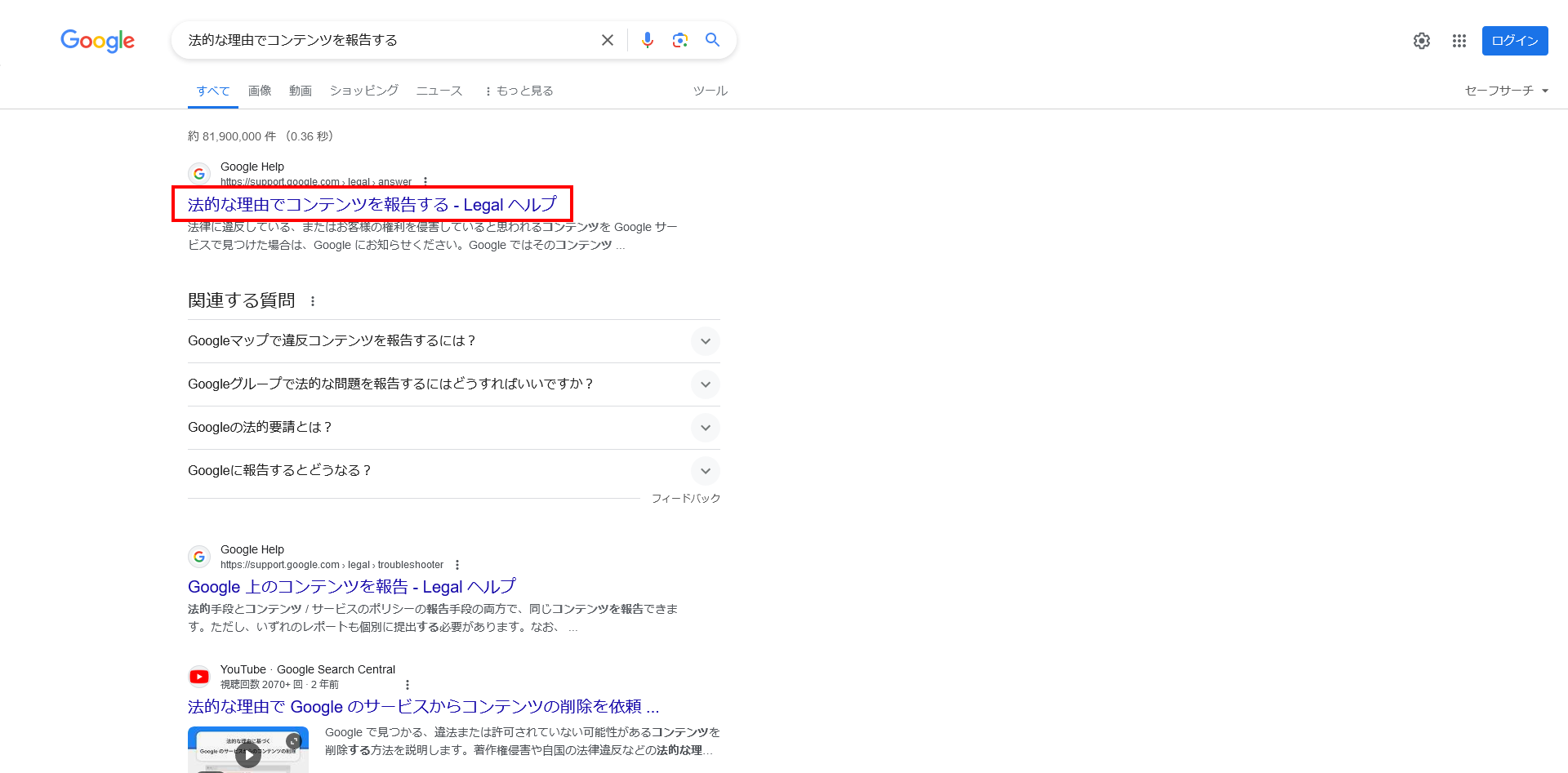
Task: Click troubleshooter result URL text
Action: 332,565
